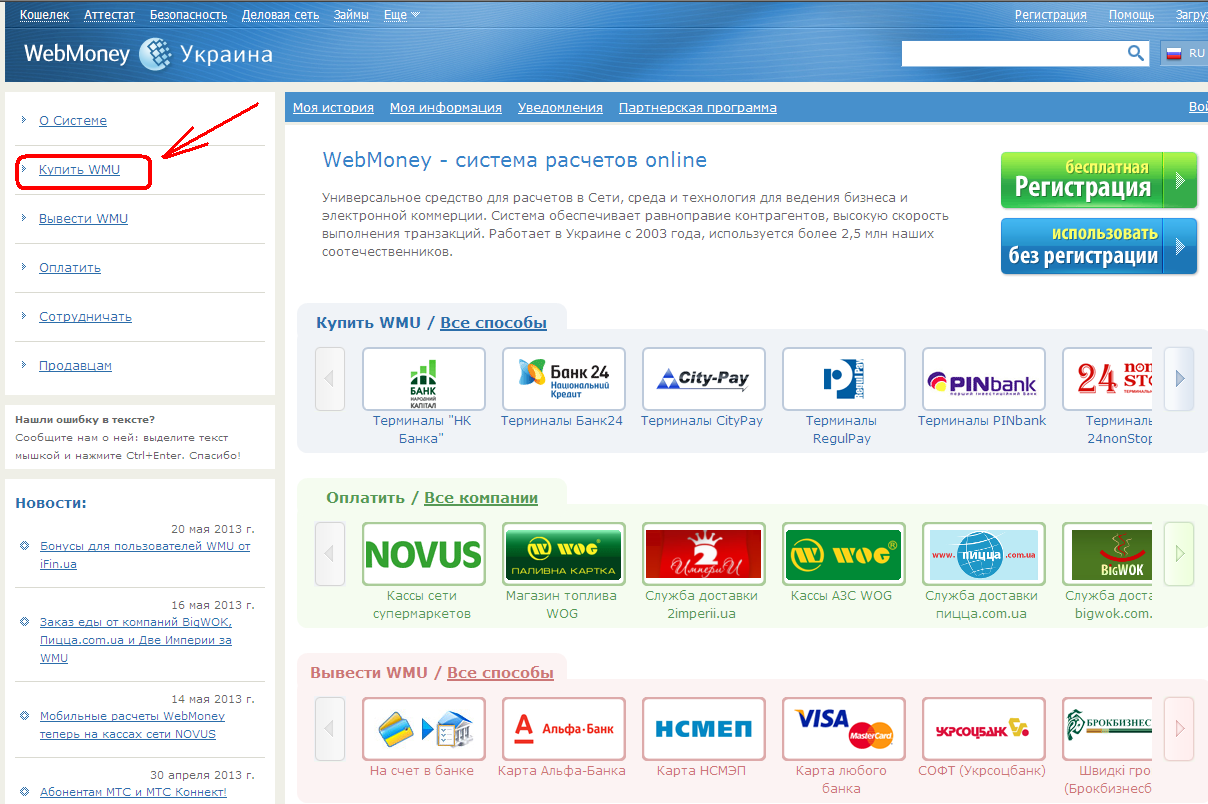Click the left arrow in Вывести WMU carousel
1208x804 pixels.
pyautogui.click(x=330, y=729)
